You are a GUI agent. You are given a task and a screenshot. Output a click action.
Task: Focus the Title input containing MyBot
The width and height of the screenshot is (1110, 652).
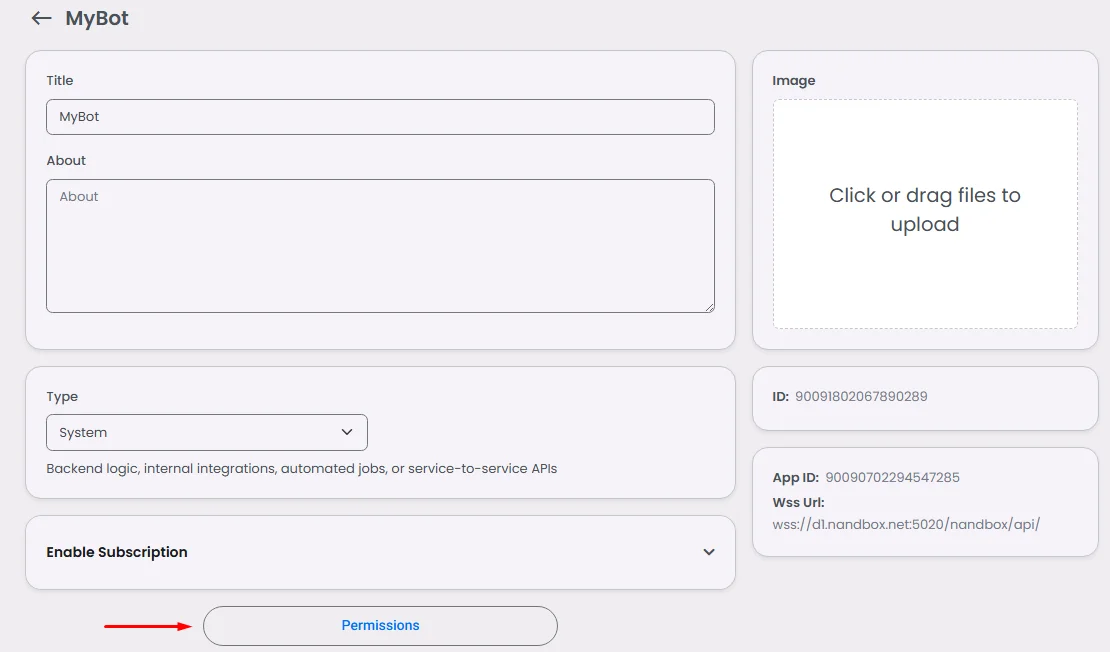(x=380, y=117)
